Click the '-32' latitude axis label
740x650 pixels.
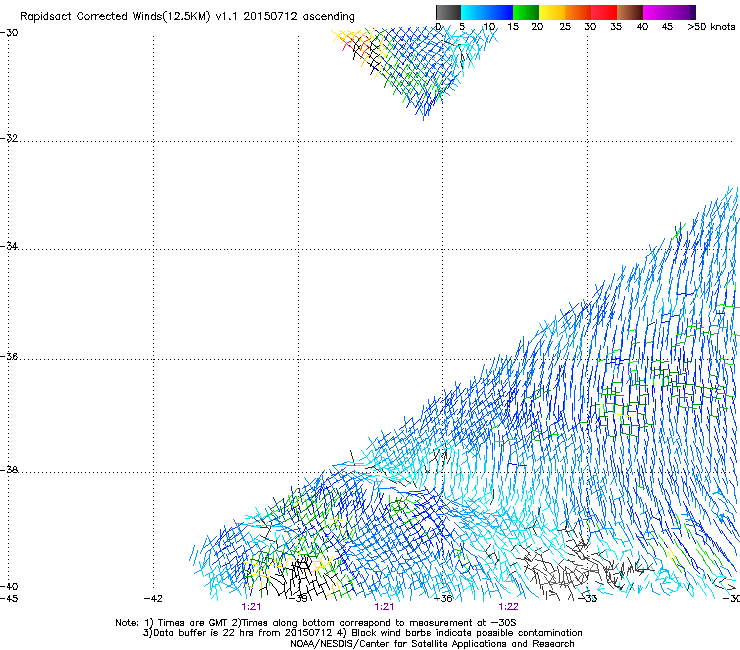click(9, 138)
